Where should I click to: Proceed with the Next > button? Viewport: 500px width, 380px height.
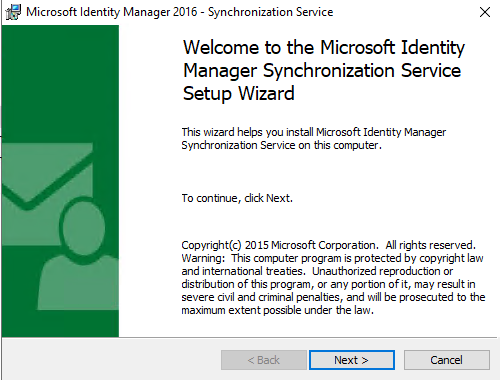(352, 360)
